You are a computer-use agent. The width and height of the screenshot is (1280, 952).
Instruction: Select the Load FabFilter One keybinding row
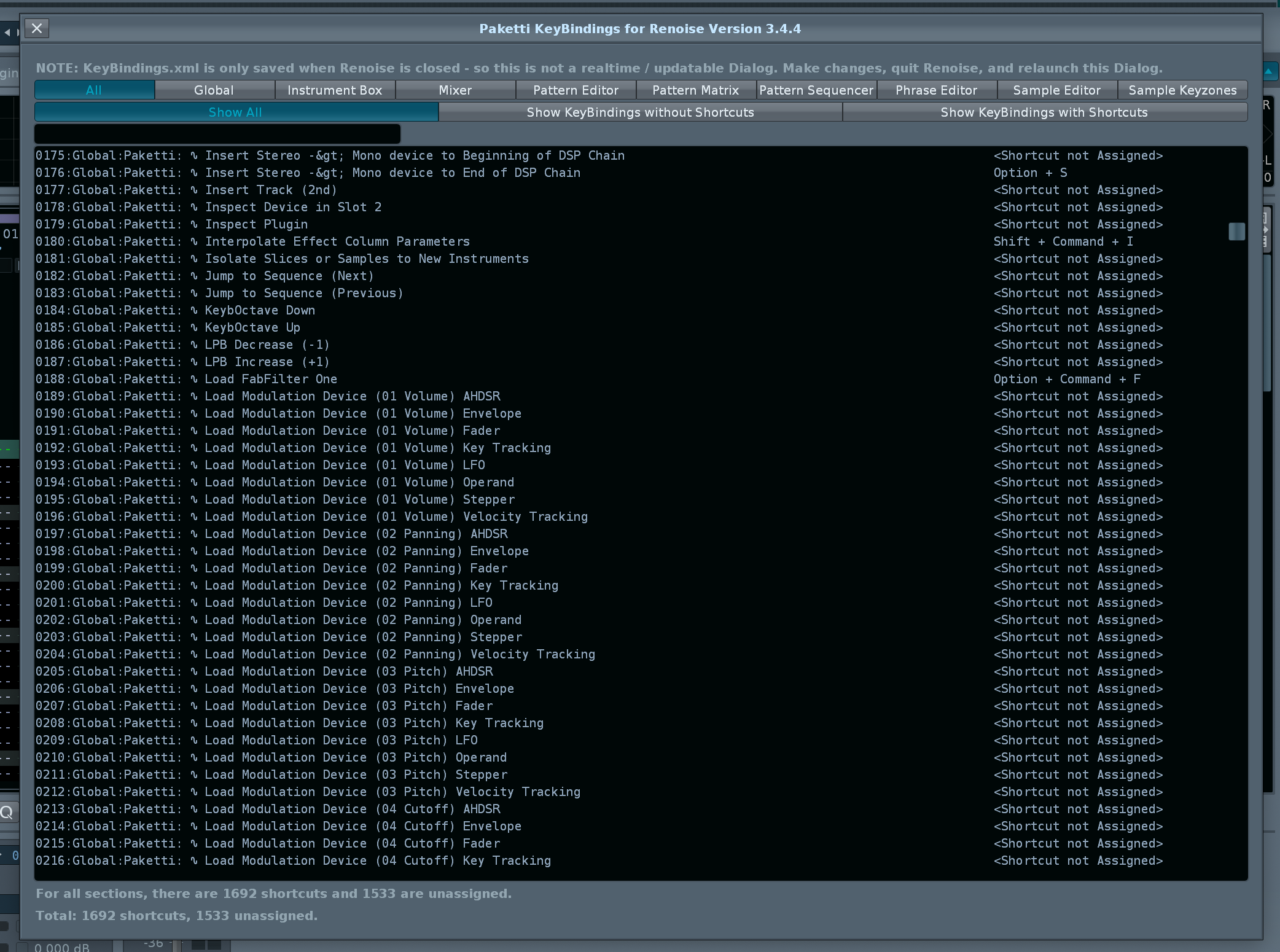pyautogui.click(x=270, y=380)
